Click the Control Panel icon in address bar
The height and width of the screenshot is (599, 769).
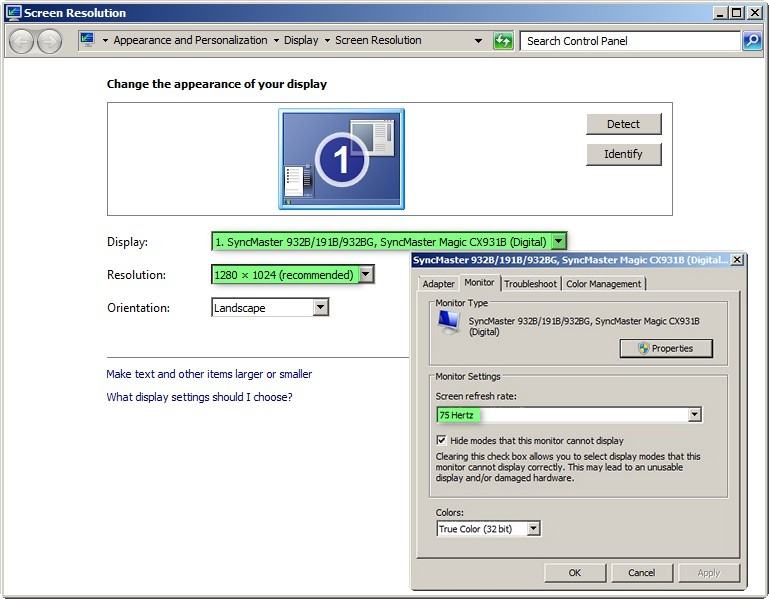pyautogui.click(x=88, y=41)
